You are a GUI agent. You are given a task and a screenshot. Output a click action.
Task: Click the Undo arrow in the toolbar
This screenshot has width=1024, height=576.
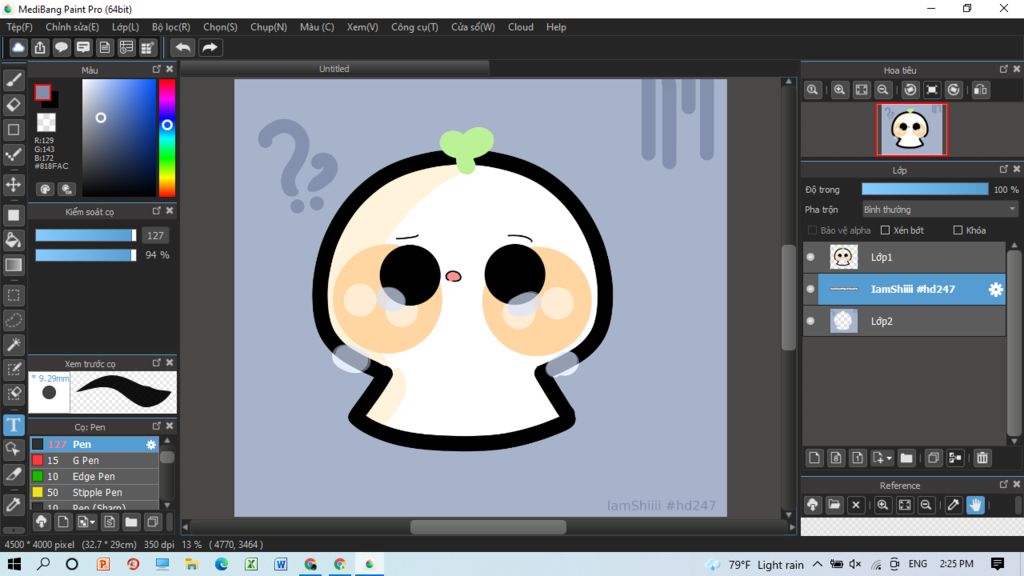coord(183,47)
